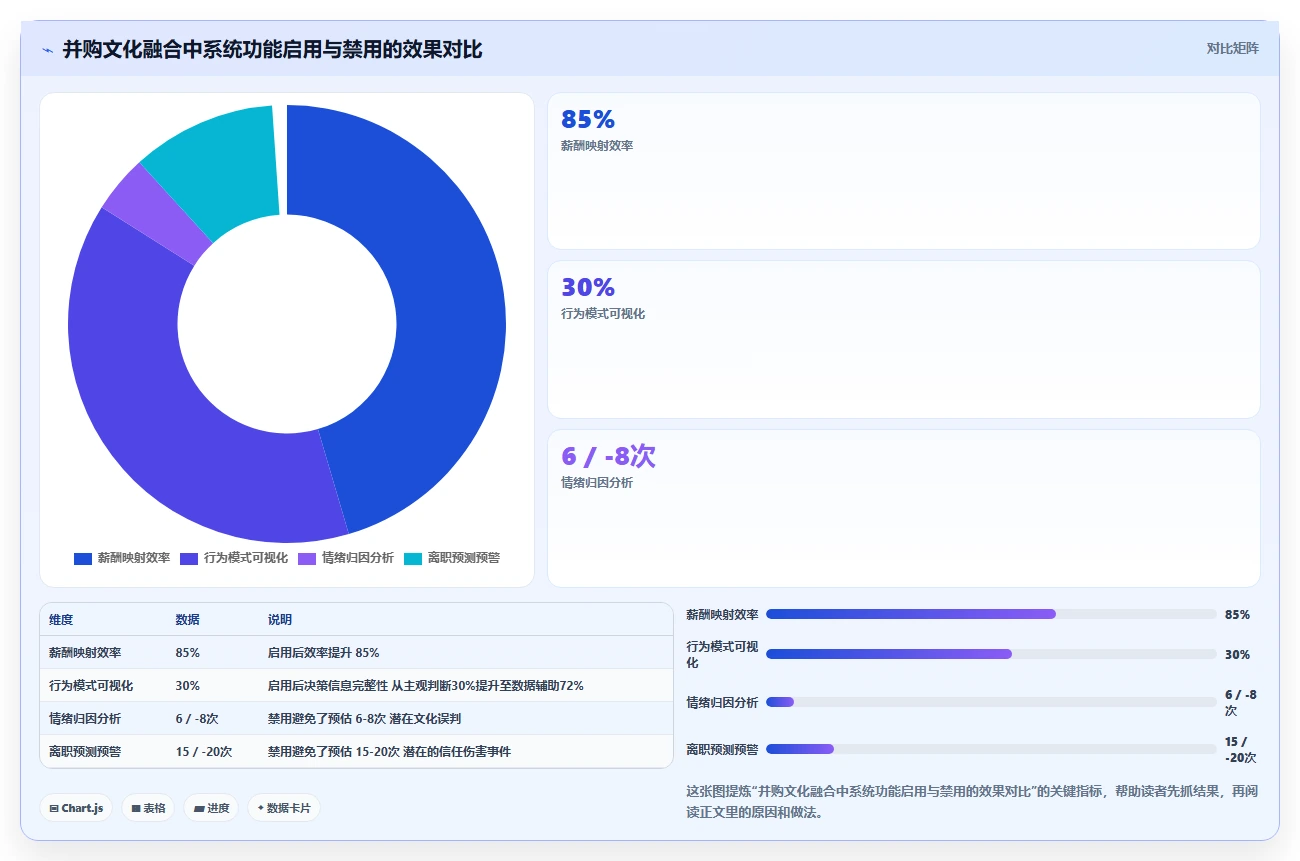Click the 离职预测预警 table row label
Screen dimensions: 1300x861
pos(85,751)
